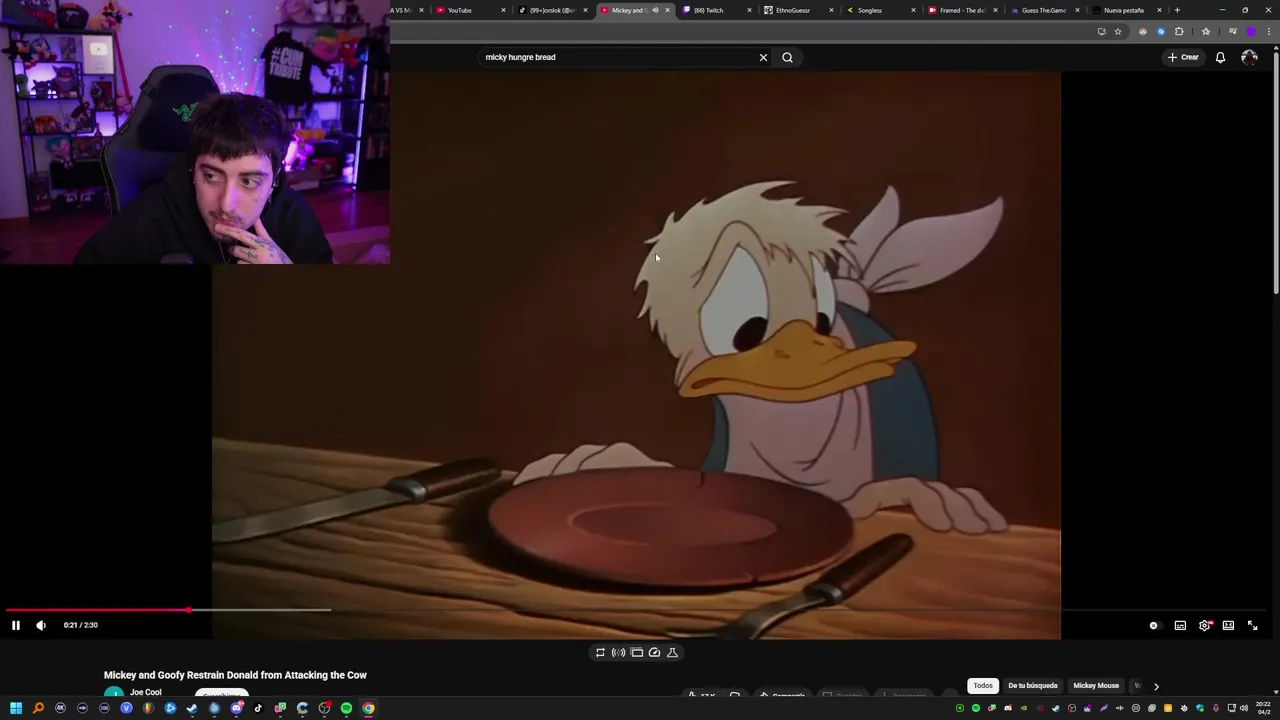This screenshot has height=720, width=1280.
Task: Open TikTok from the taskbar
Action: point(258,708)
